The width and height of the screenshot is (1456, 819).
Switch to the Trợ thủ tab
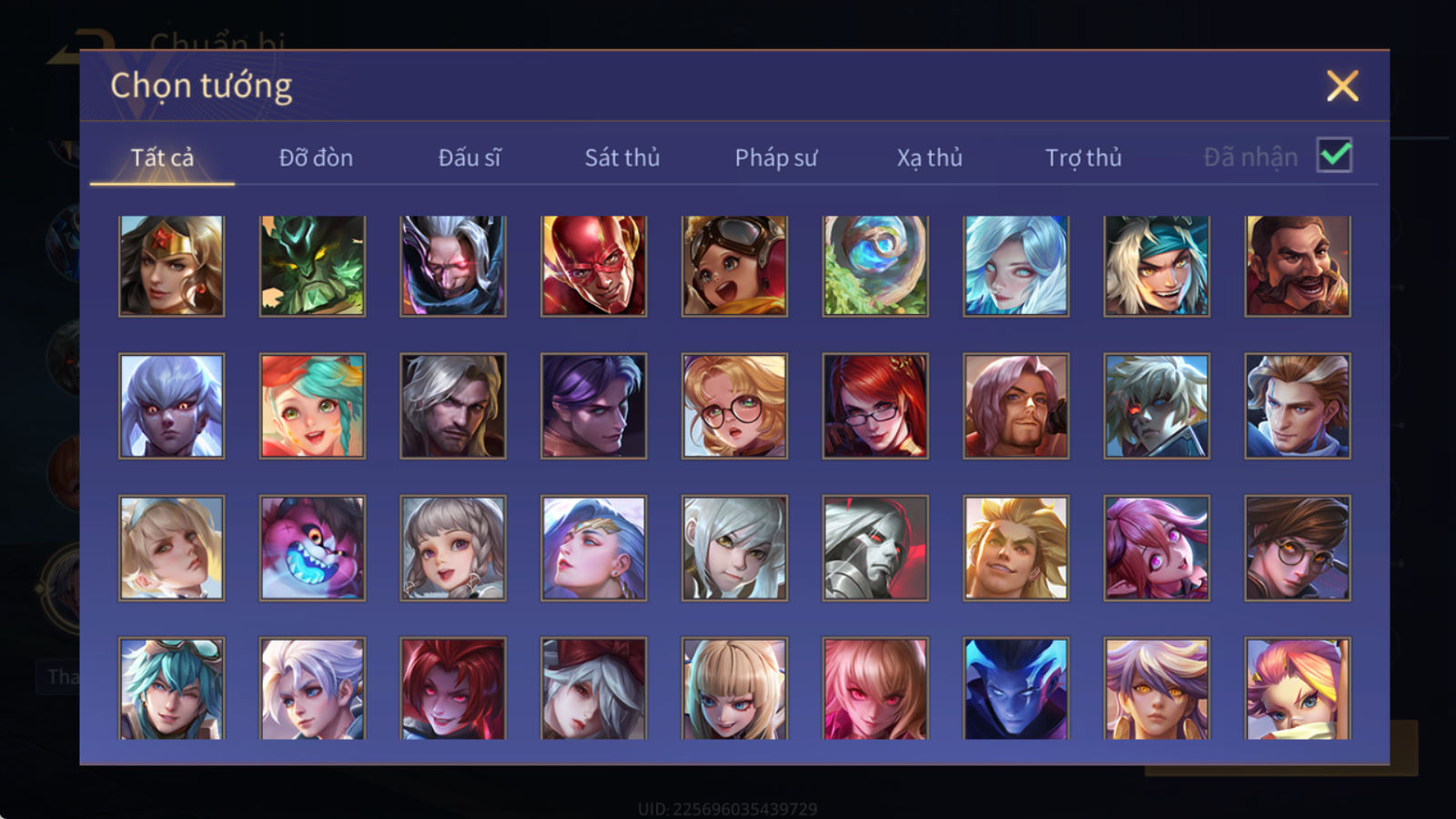tap(1083, 157)
